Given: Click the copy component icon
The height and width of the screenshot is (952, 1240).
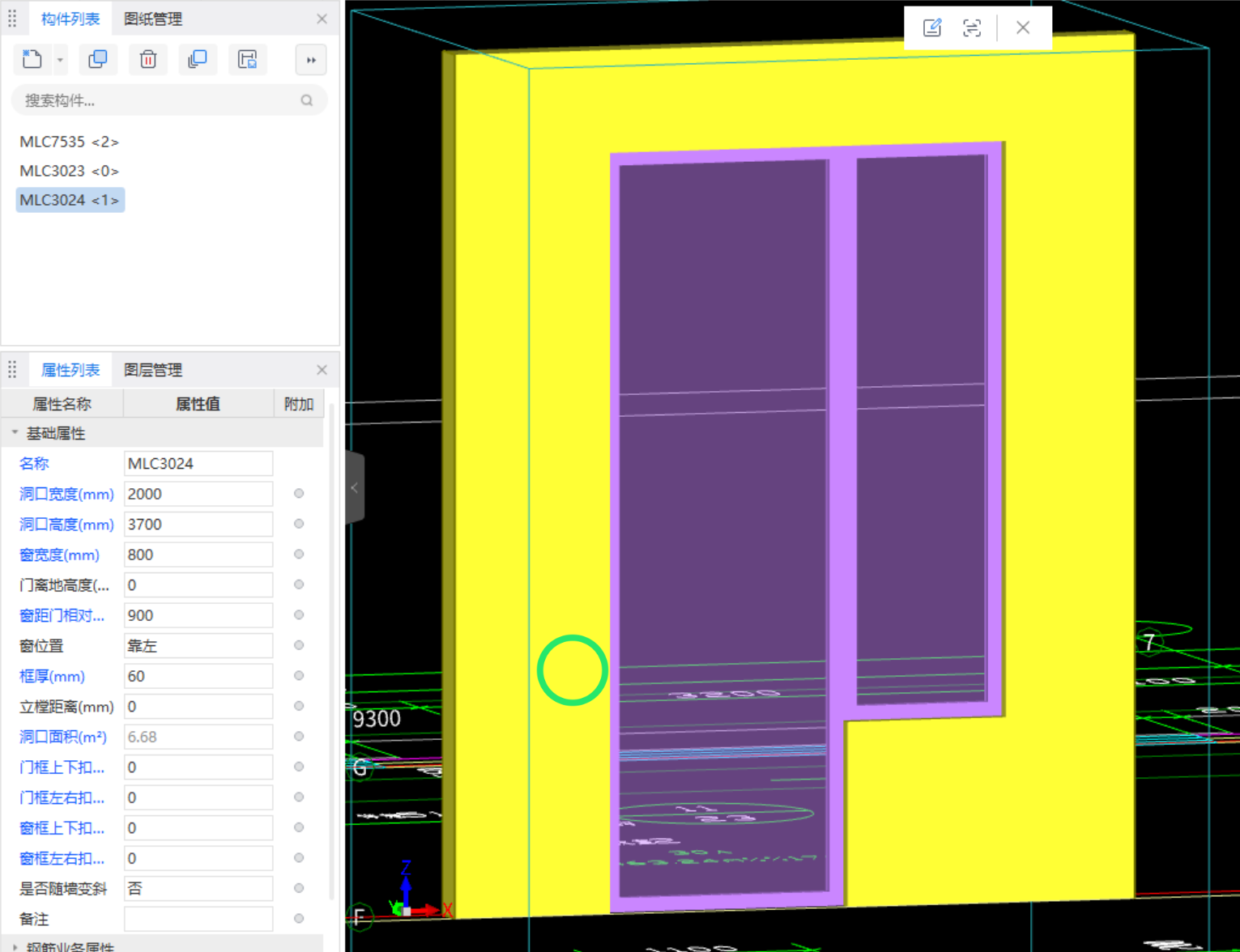Looking at the screenshot, I should (98, 59).
